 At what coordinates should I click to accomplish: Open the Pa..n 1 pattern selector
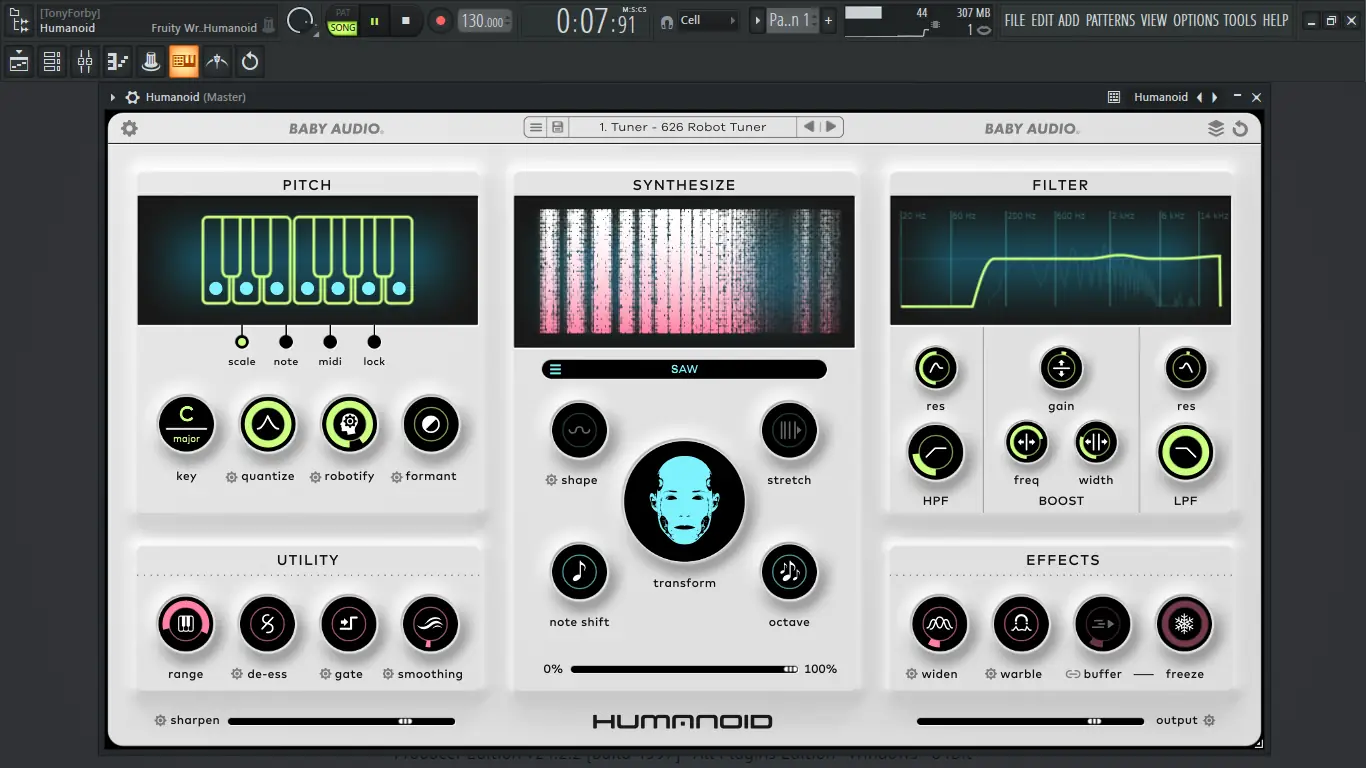(x=792, y=20)
